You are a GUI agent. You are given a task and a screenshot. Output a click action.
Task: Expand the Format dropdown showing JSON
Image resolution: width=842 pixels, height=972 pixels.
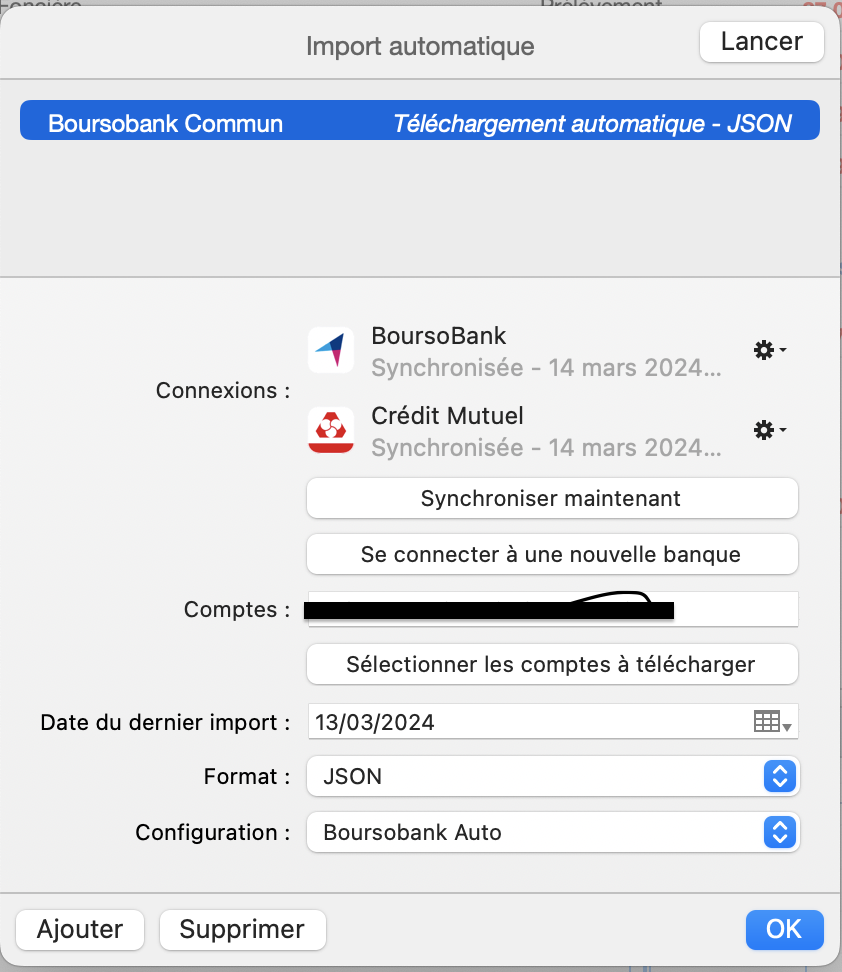pyautogui.click(x=779, y=776)
